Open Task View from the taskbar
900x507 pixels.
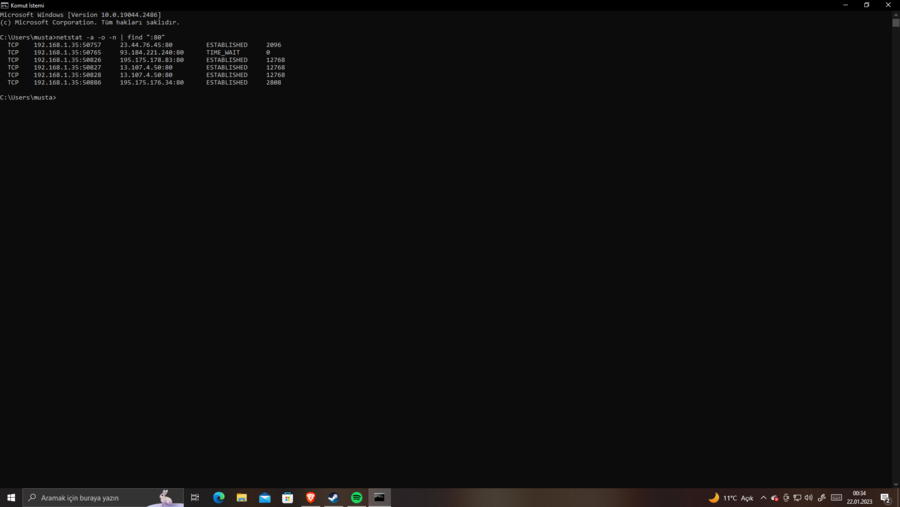pos(195,497)
